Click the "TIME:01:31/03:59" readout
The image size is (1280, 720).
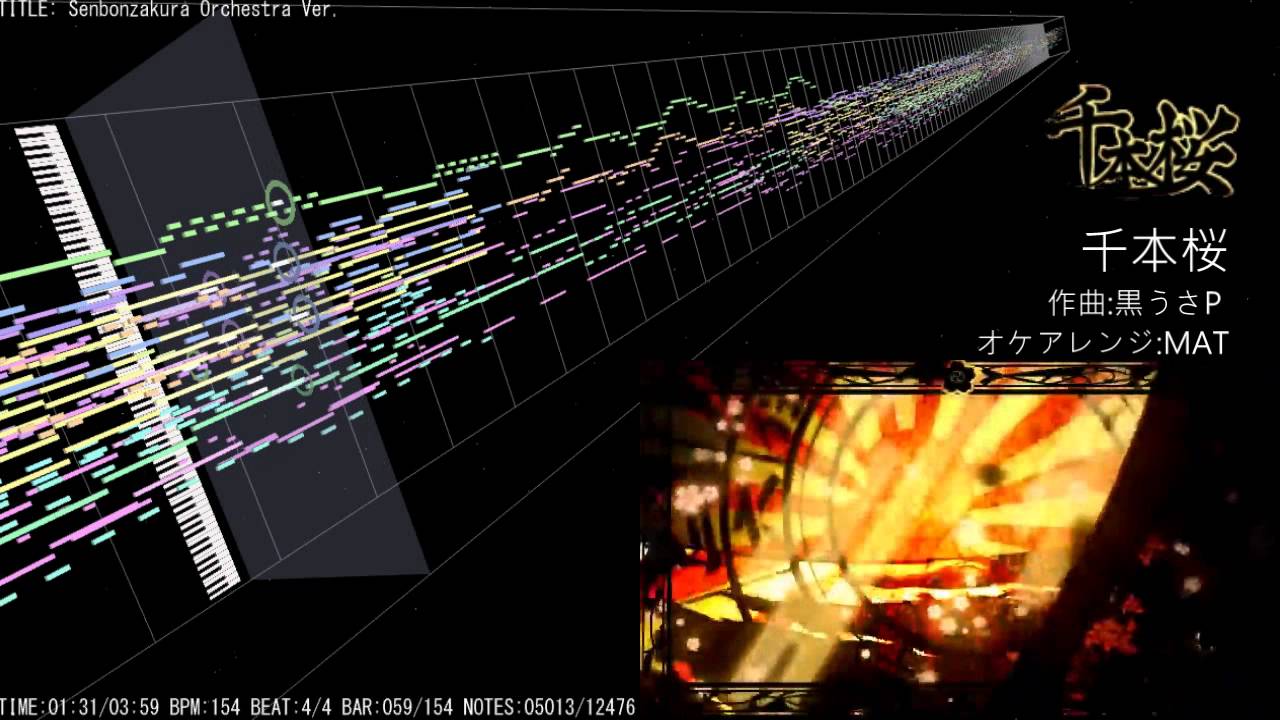click(80, 708)
